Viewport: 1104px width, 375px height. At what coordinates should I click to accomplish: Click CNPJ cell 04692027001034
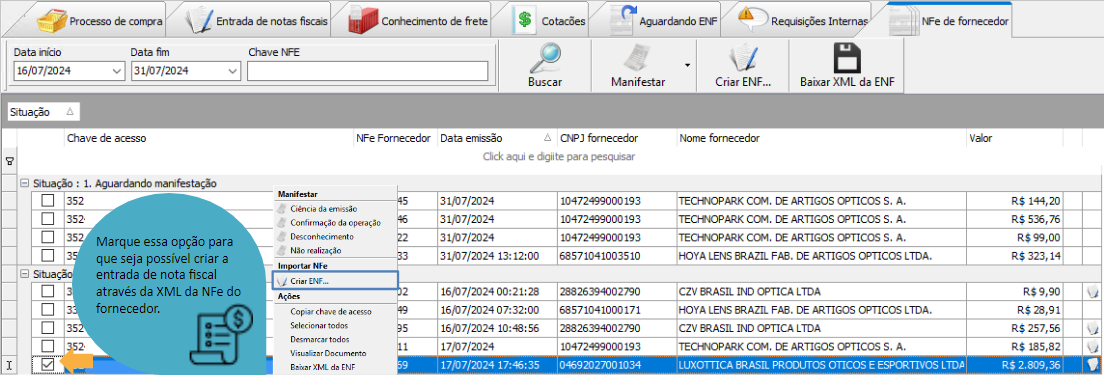617,364
